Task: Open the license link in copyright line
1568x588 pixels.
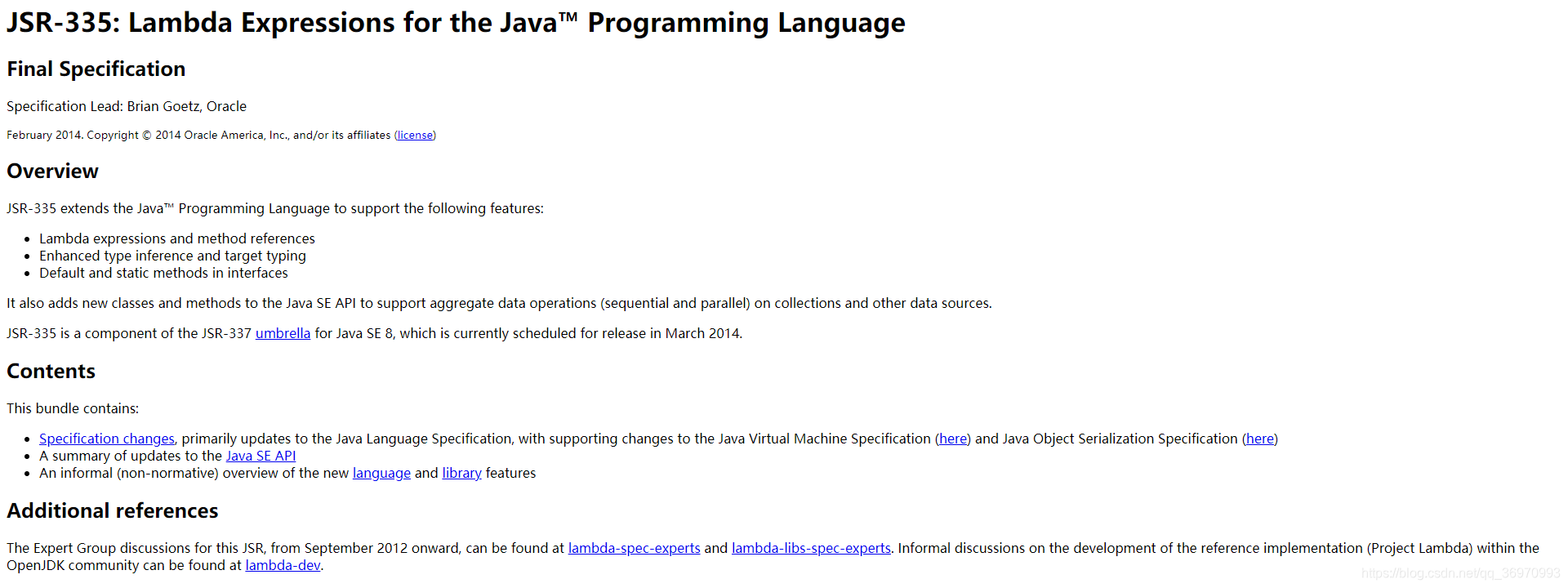Action: pos(415,136)
